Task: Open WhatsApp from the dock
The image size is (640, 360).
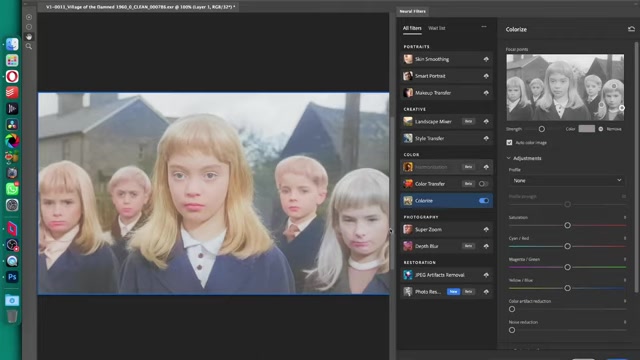Action: pyautogui.click(x=12, y=189)
